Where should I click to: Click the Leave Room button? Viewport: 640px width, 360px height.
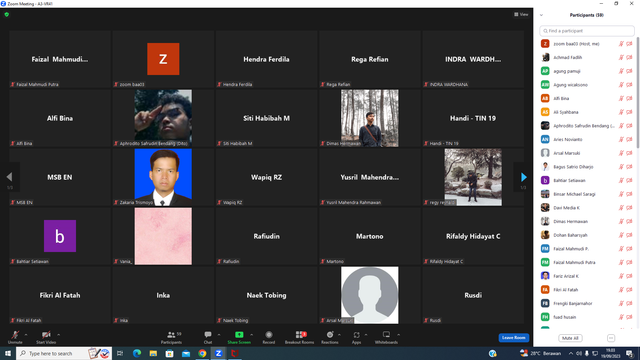pyautogui.click(x=513, y=338)
